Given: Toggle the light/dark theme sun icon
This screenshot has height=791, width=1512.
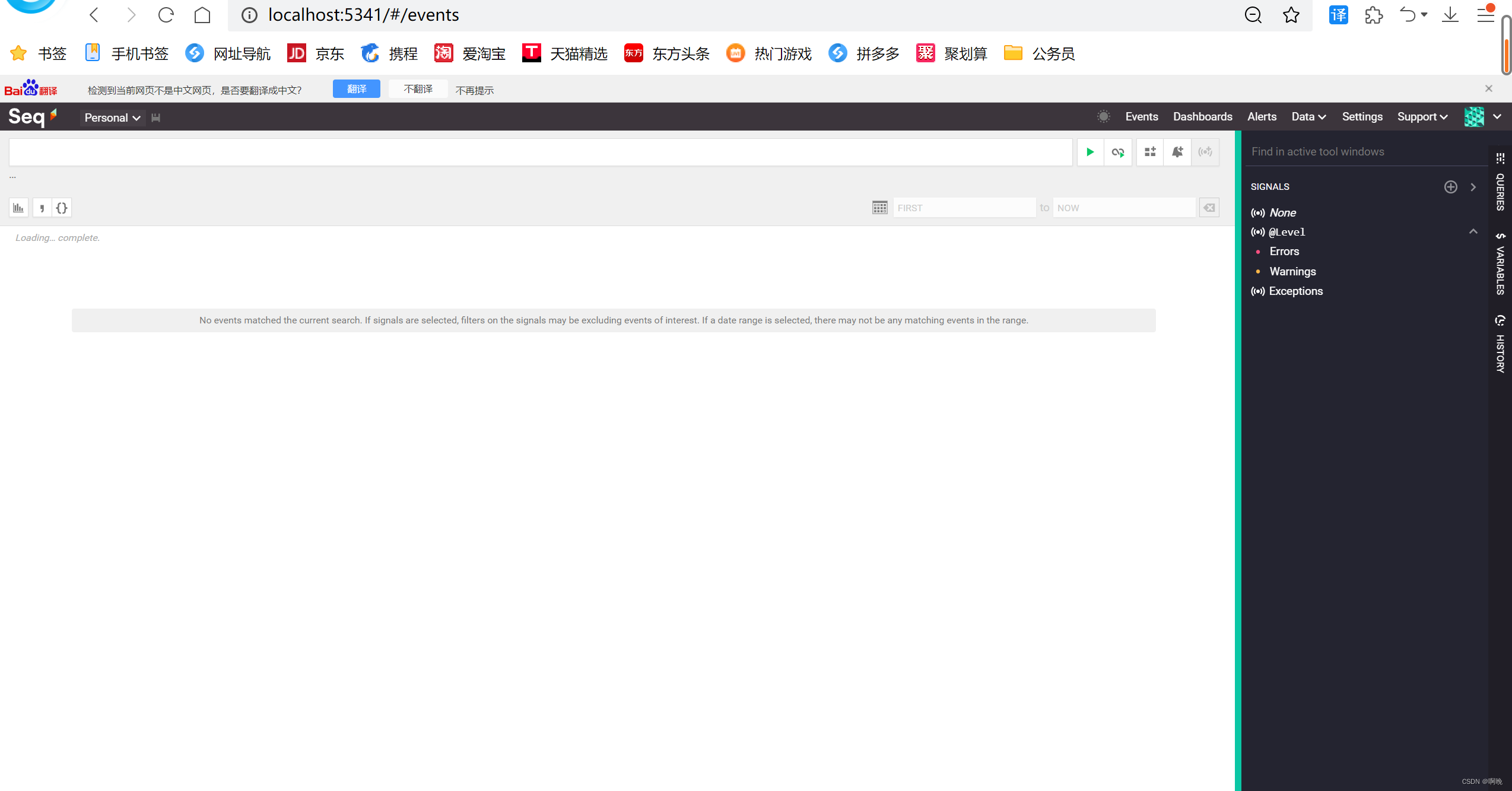Looking at the screenshot, I should click(1103, 117).
